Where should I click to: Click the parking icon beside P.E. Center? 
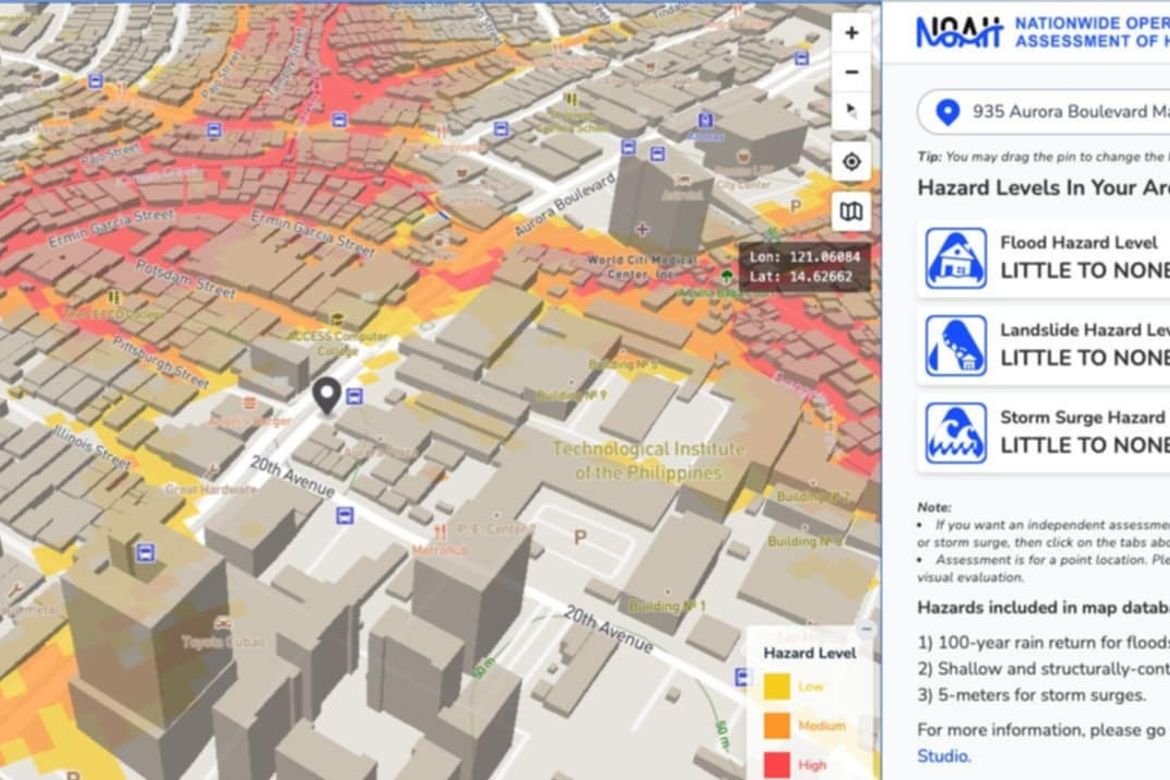[579, 537]
